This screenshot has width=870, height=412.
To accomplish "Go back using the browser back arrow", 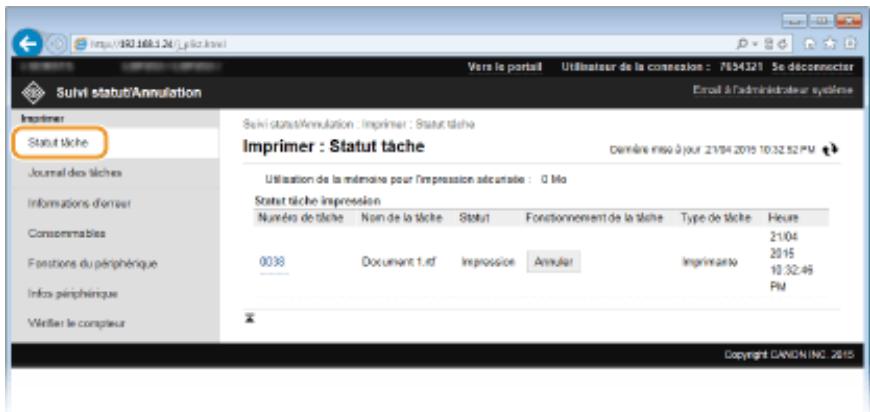I will 27,43.
